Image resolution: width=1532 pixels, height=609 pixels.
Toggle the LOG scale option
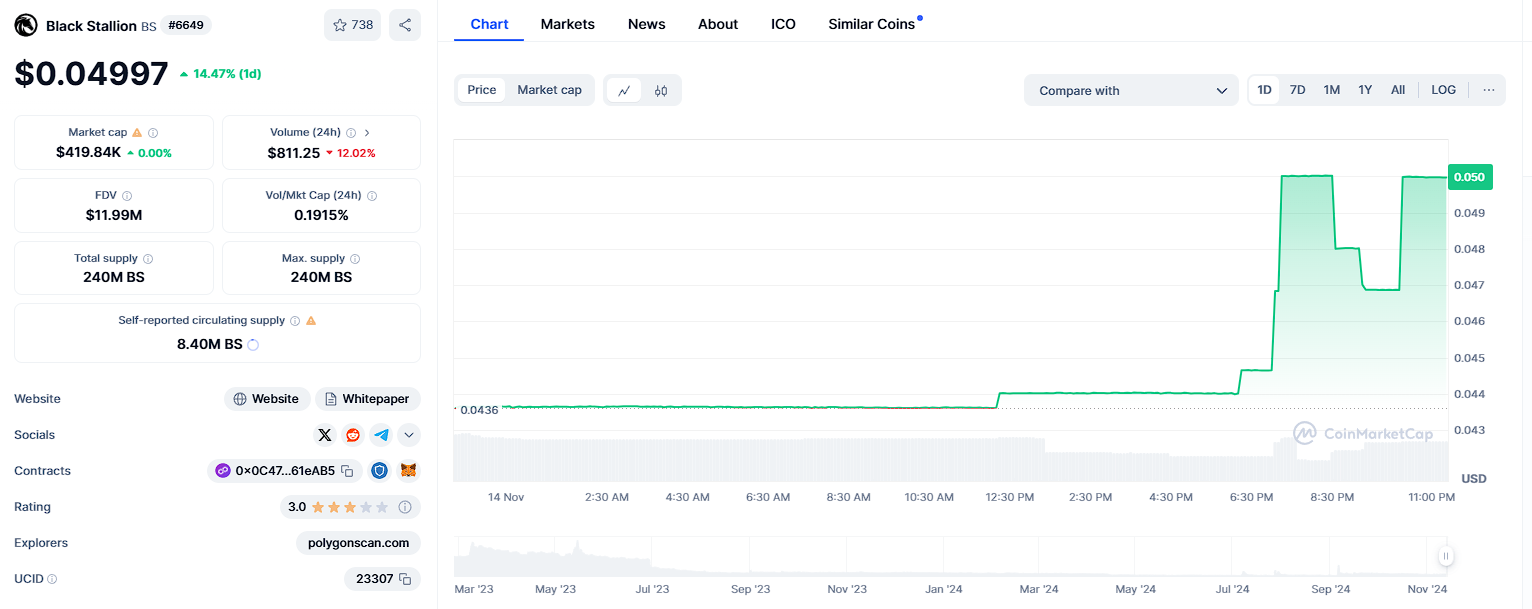1443,90
